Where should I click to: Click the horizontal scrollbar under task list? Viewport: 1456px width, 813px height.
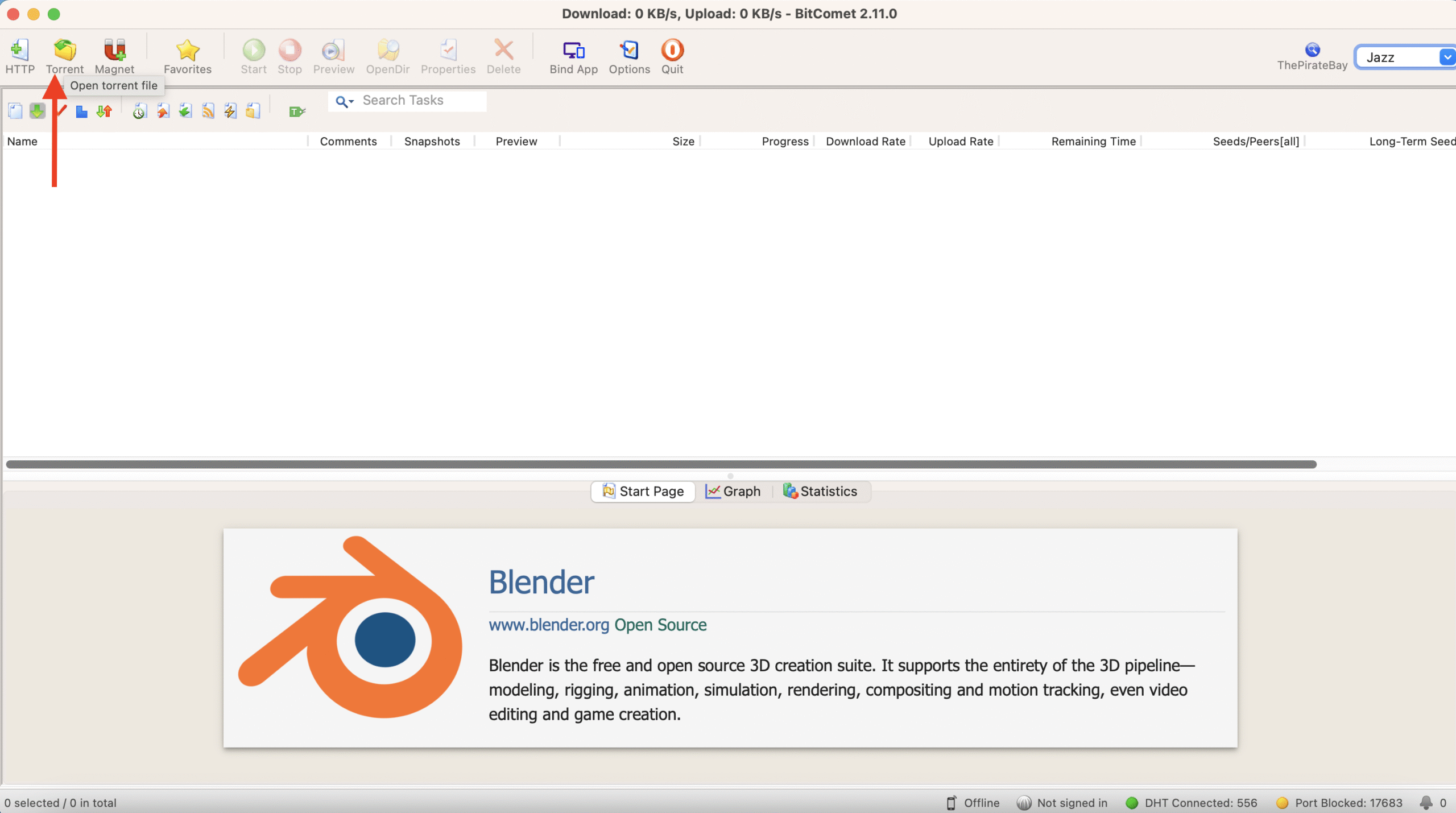661,465
